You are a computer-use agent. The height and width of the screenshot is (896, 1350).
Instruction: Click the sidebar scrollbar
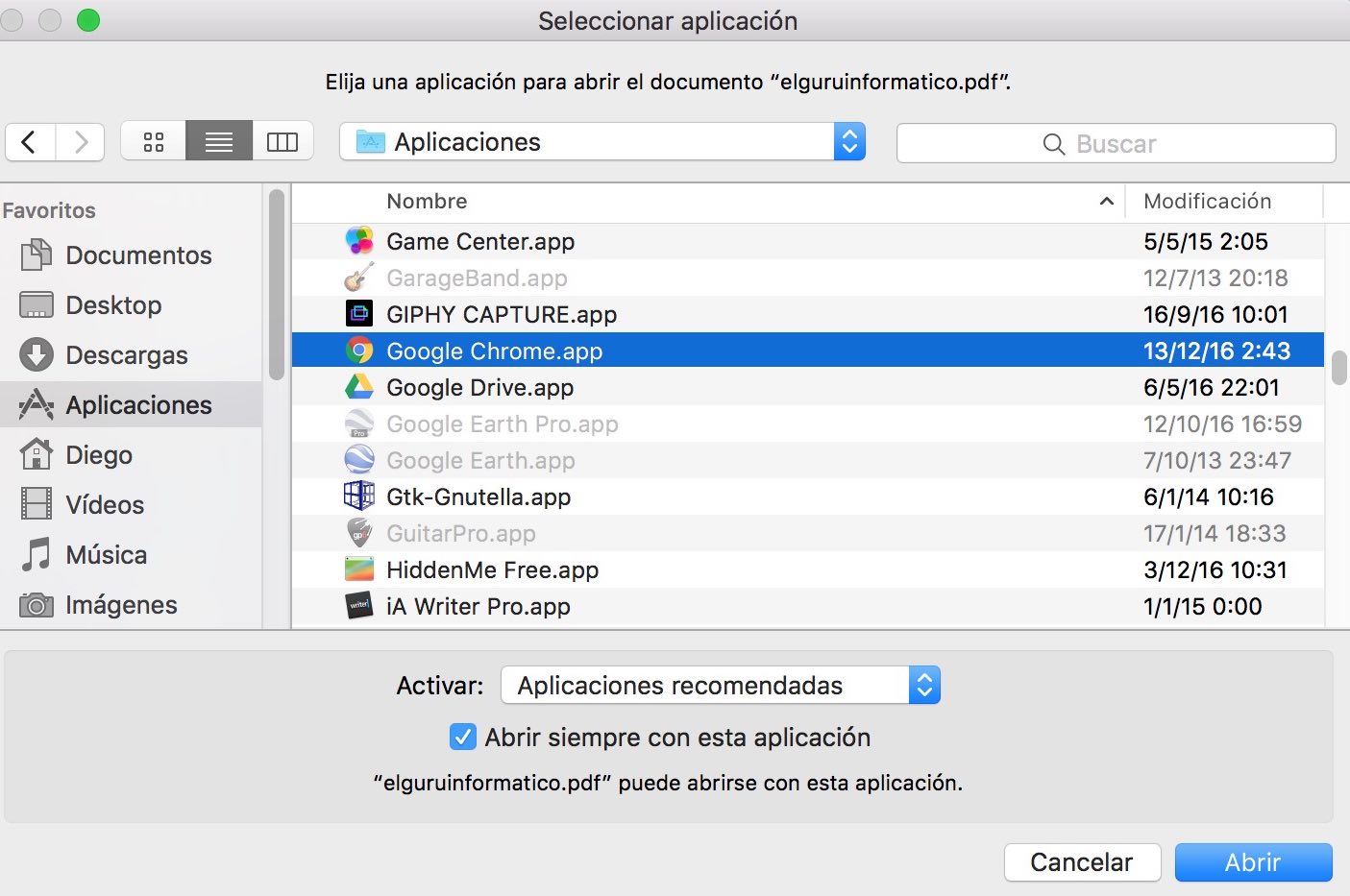[277, 284]
